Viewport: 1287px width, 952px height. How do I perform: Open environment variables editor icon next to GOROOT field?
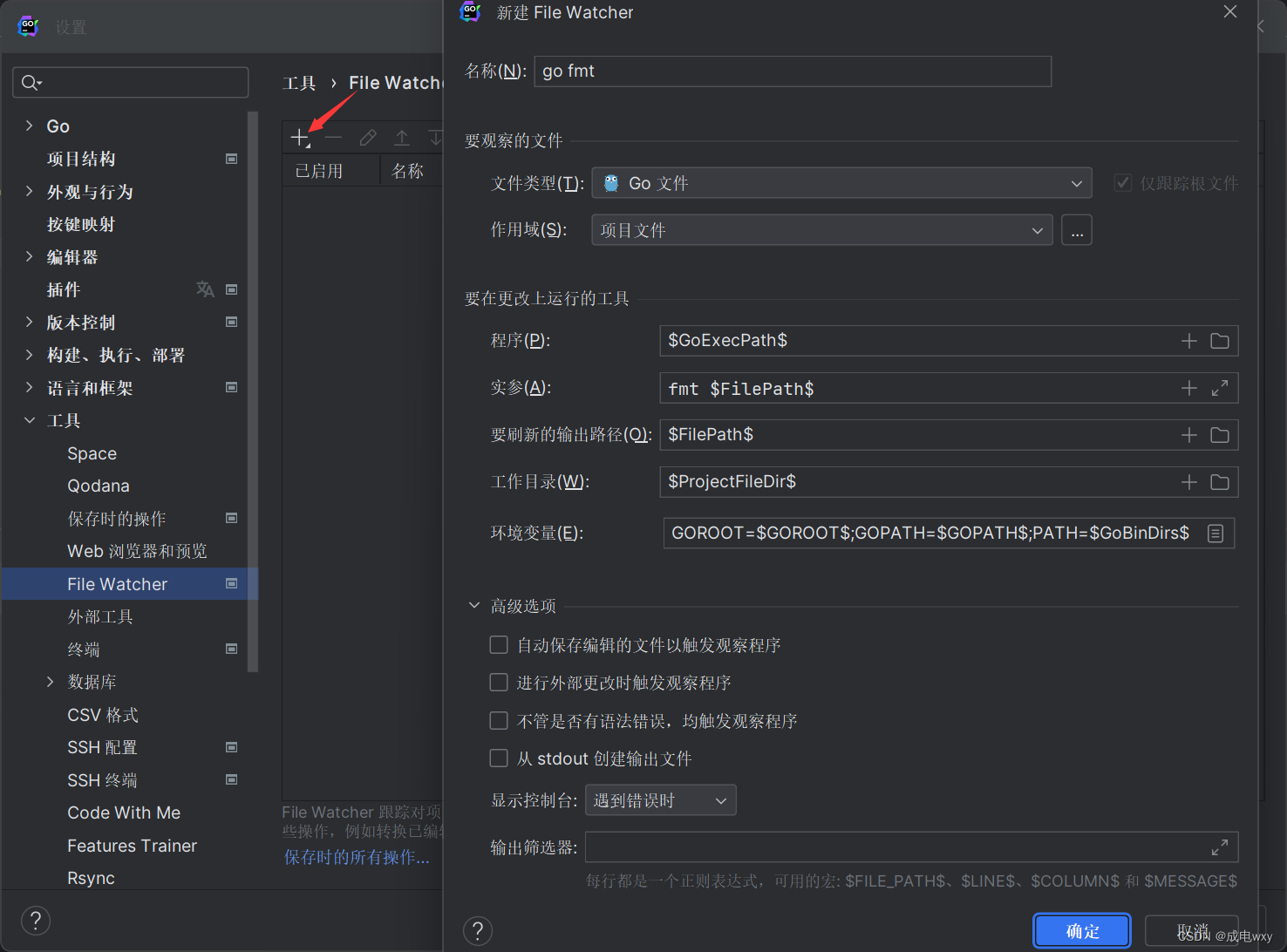coord(1215,533)
